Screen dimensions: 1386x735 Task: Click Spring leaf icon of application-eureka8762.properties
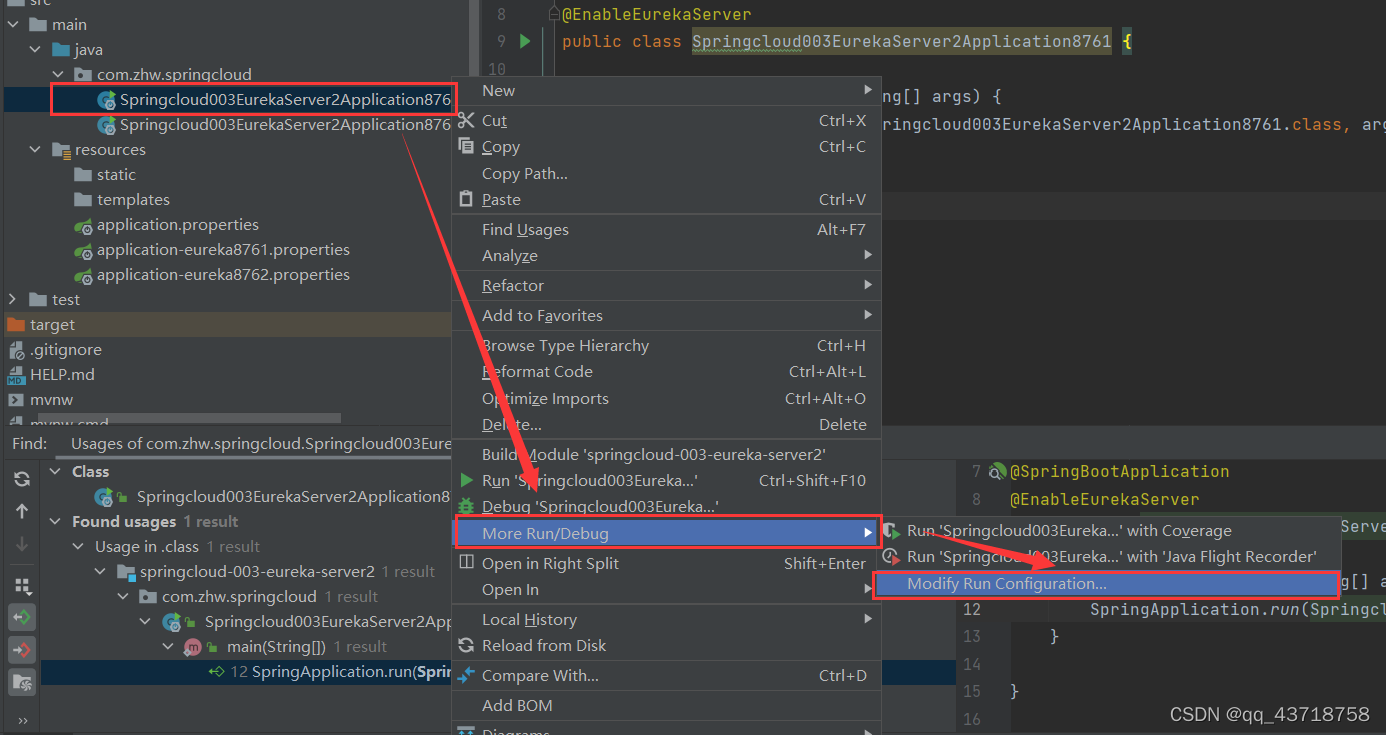[x=84, y=275]
